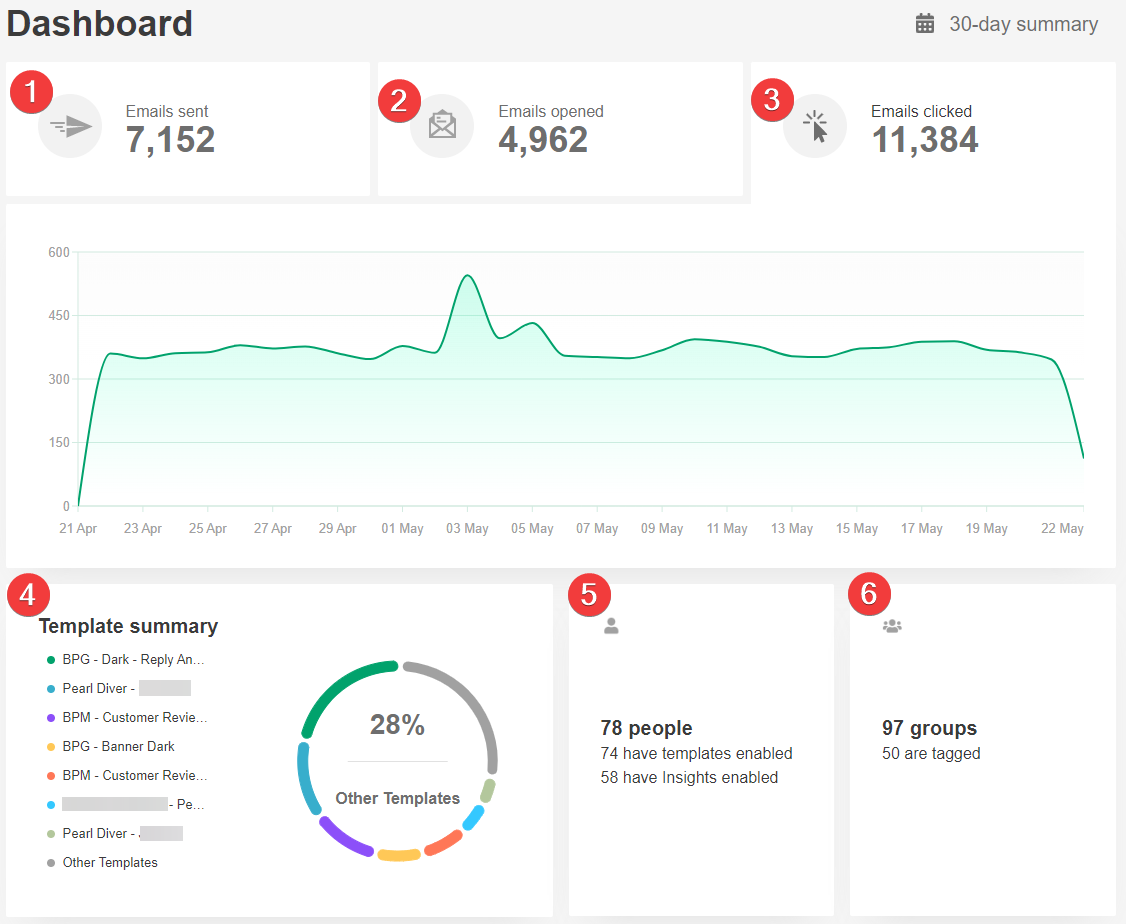
Task: Click the calendar icon beside 30-day summary
Action: 925,24
